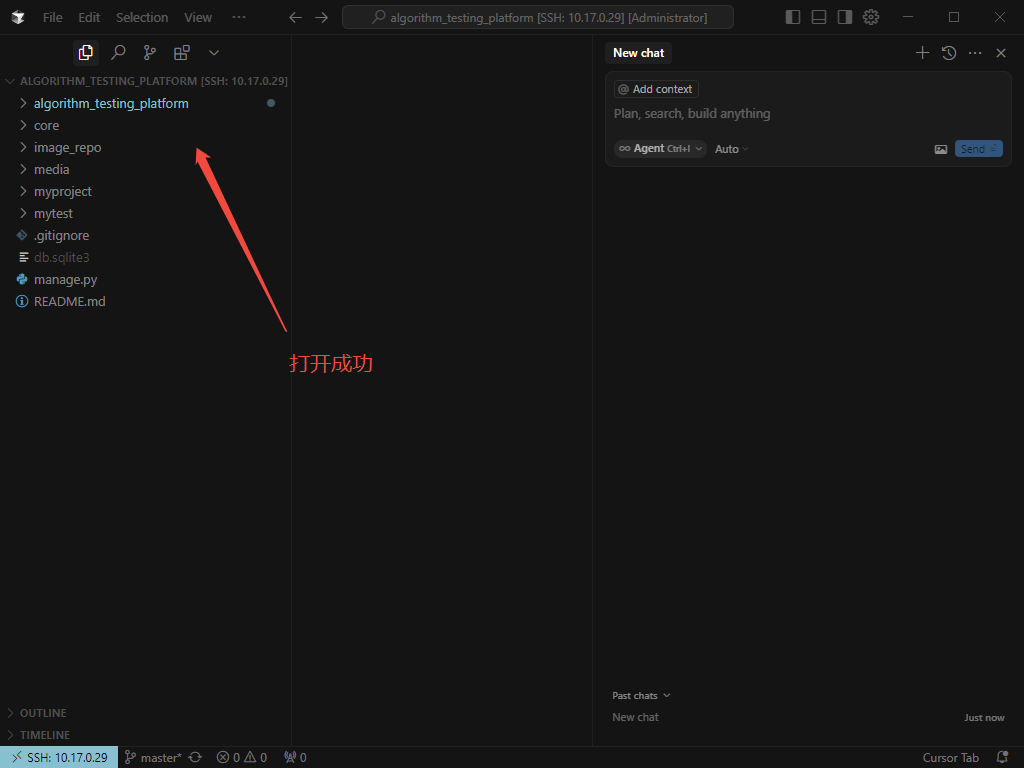Close the chat panel
Image resolution: width=1024 pixels, height=768 pixels.
(1001, 53)
